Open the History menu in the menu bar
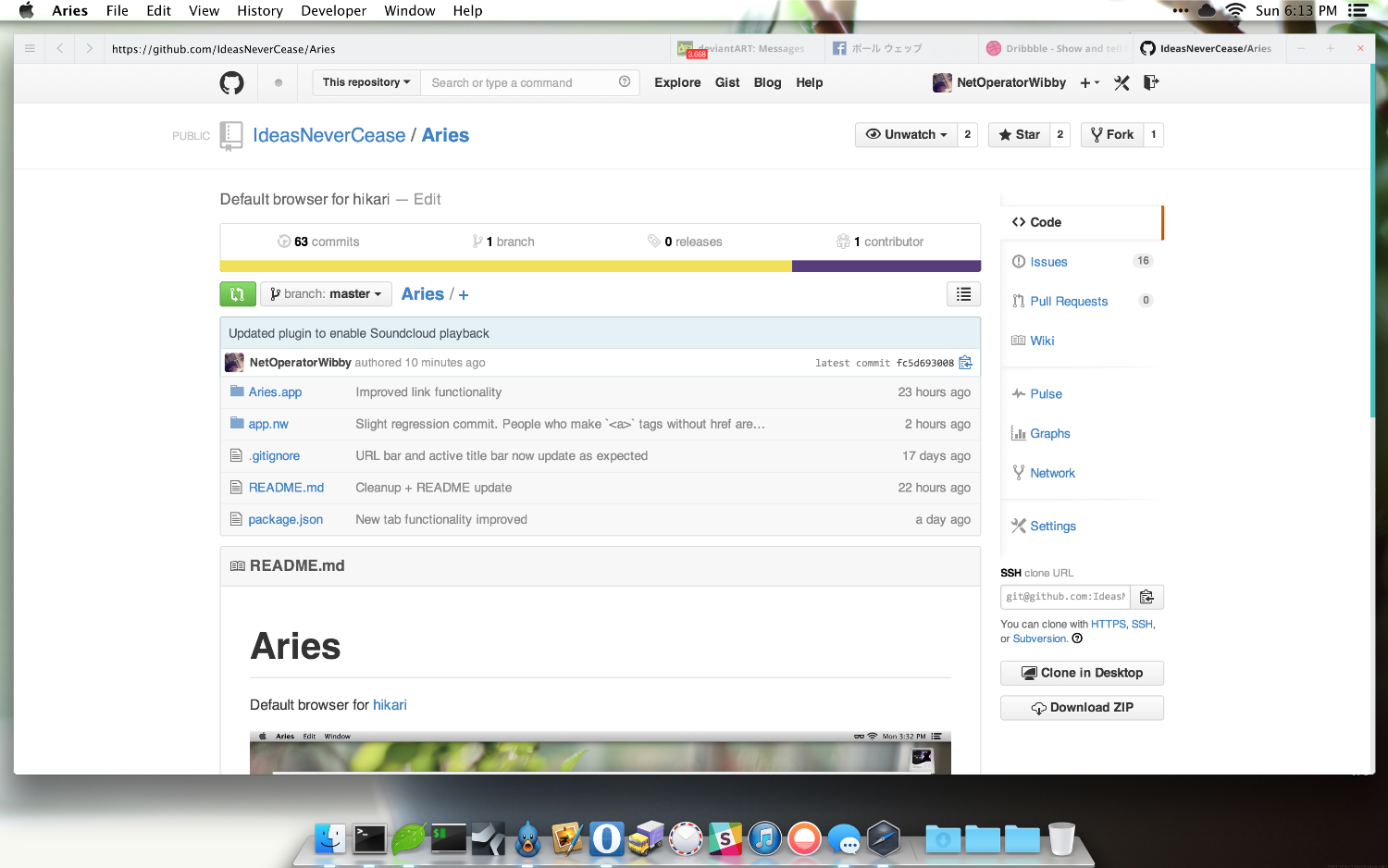The image size is (1388, 868). pyautogui.click(x=259, y=10)
